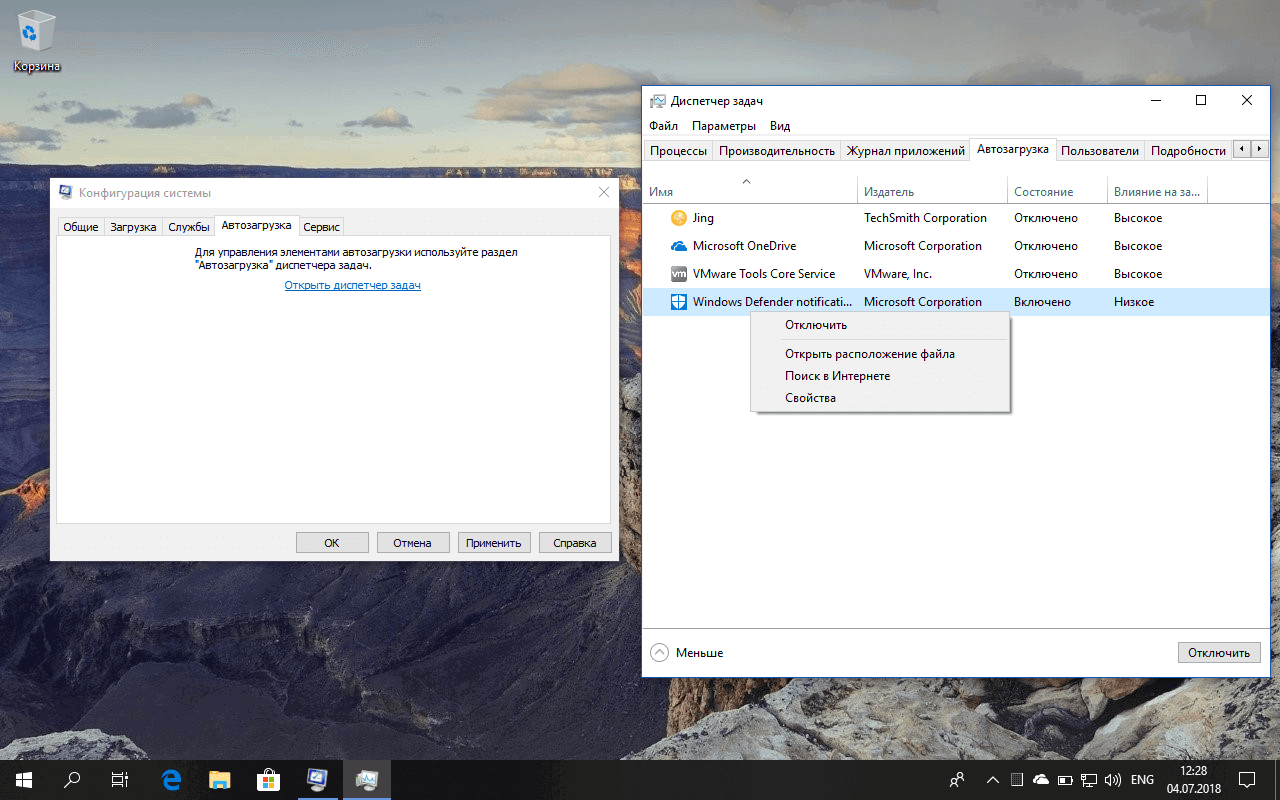Open the Windows Start menu
The image size is (1280, 800).
click(x=24, y=780)
